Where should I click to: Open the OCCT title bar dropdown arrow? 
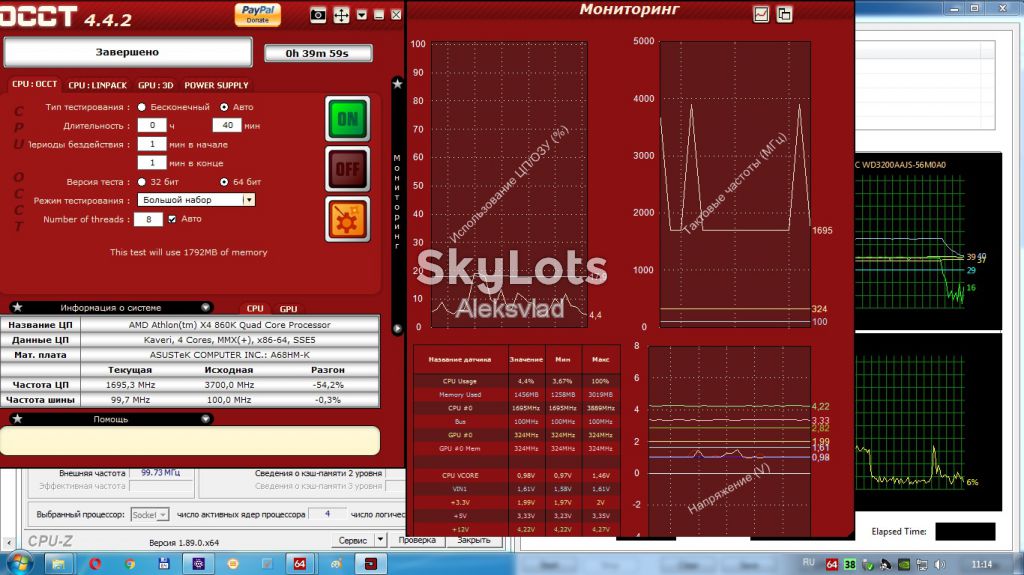(x=362, y=15)
